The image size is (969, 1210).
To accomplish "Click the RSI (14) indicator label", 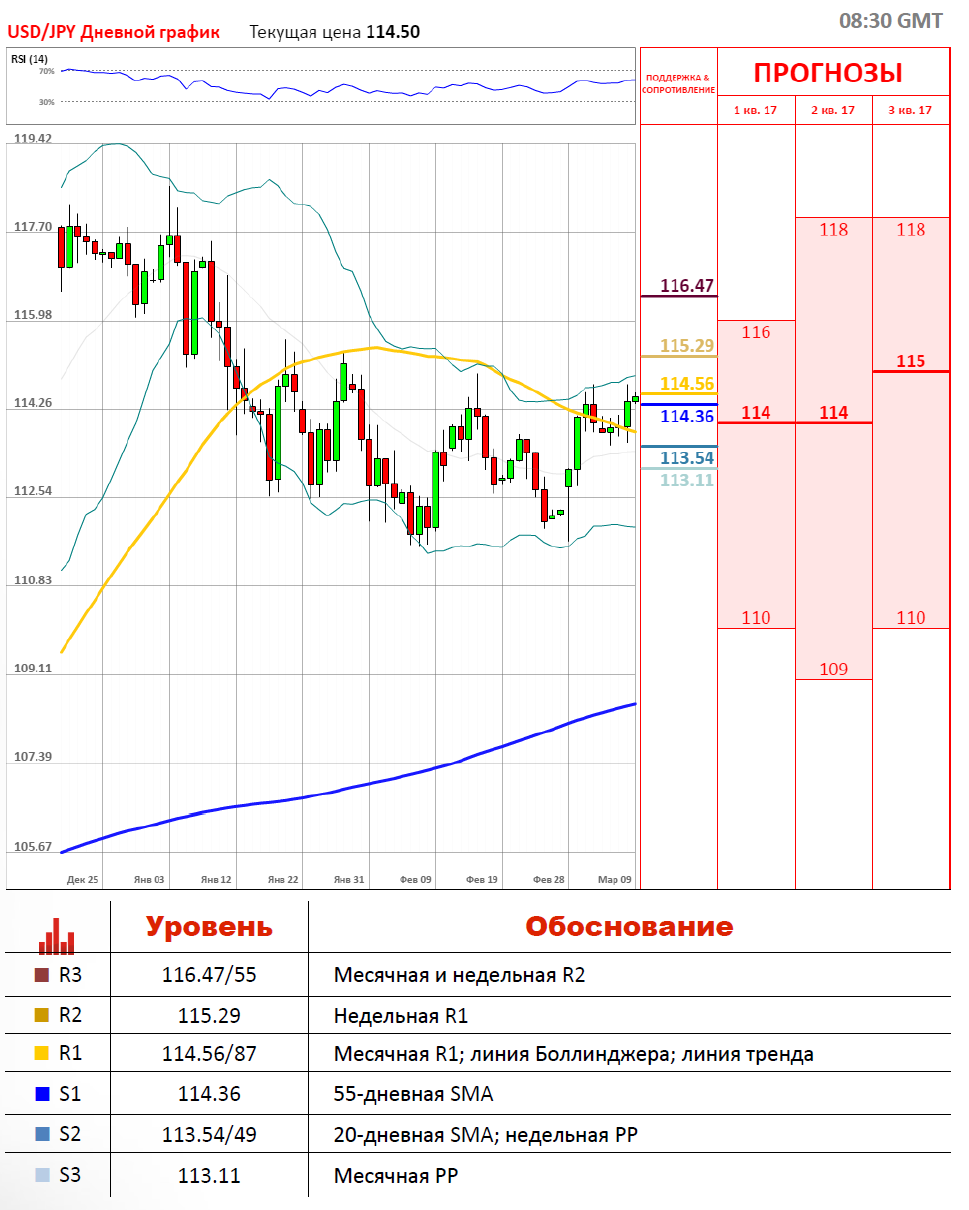I will pos(30,59).
